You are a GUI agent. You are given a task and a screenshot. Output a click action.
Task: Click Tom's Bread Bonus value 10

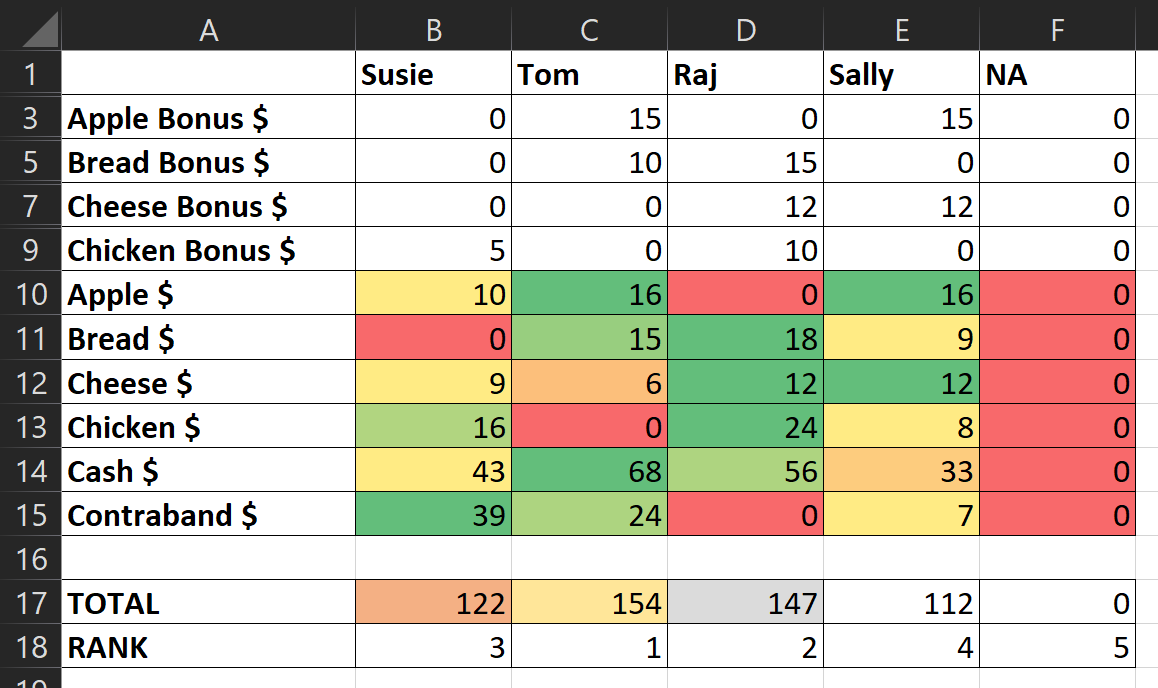(x=589, y=162)
